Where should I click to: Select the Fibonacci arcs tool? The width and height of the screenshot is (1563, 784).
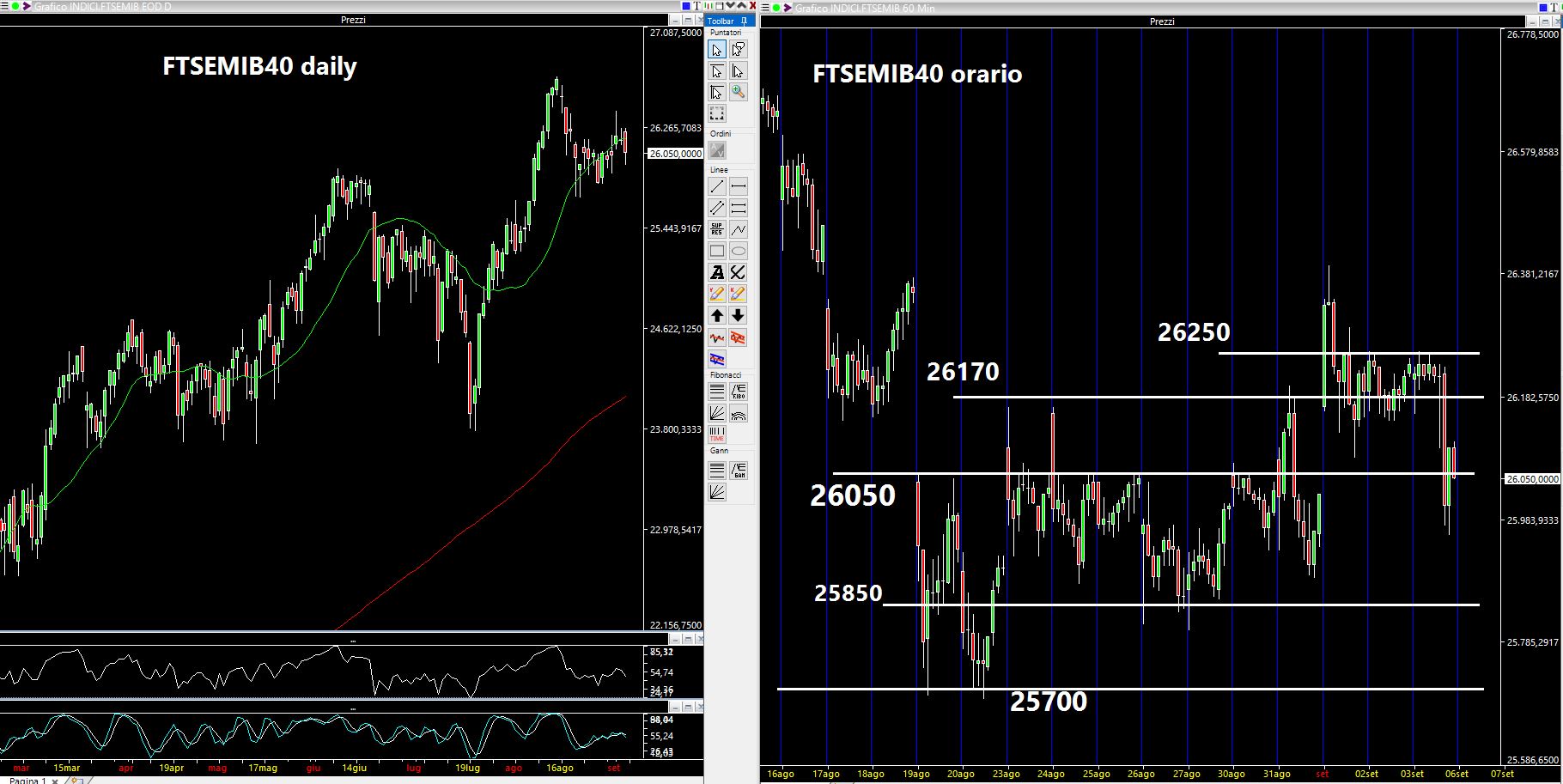[738, 414]
